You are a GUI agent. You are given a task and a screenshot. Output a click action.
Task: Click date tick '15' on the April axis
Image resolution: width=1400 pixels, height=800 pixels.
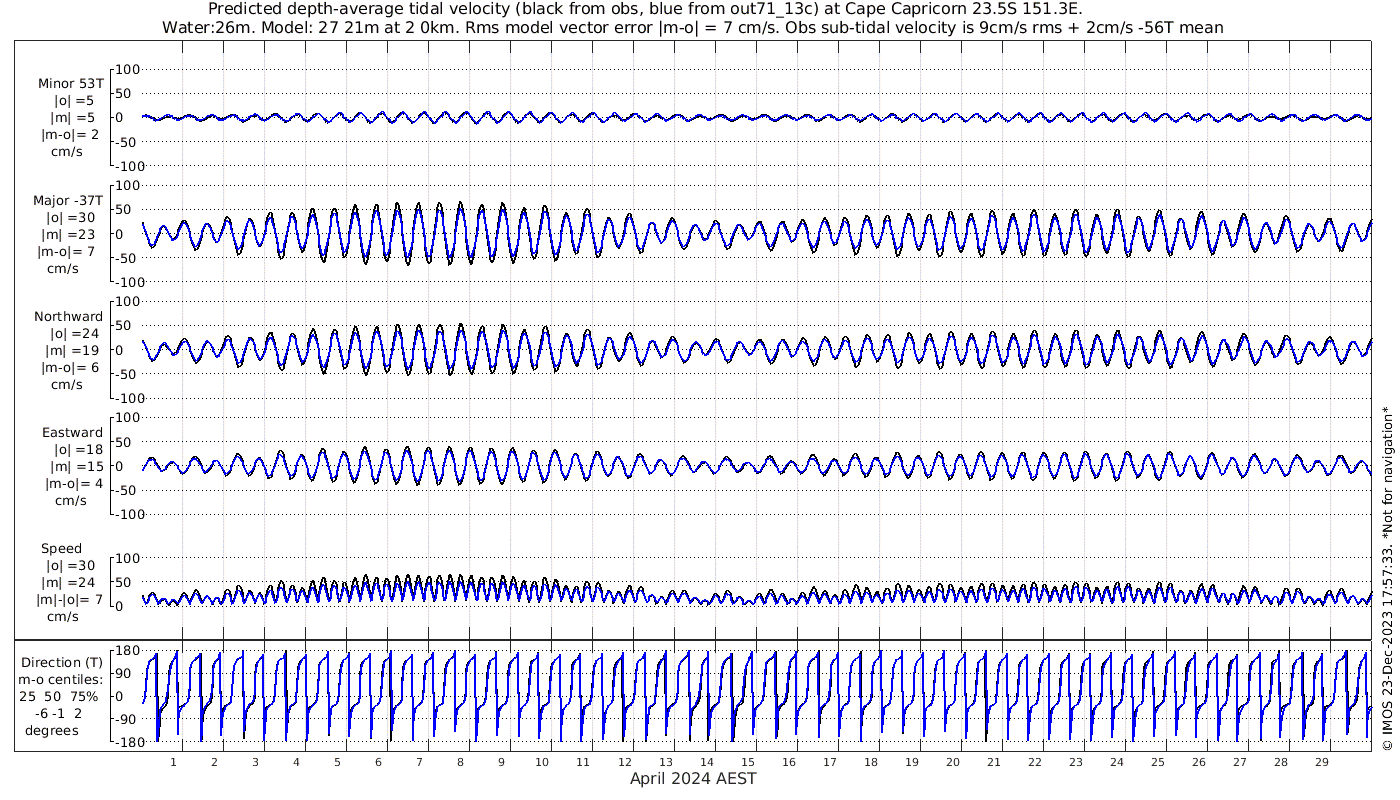pyautogui.click(x=748, y=762)
